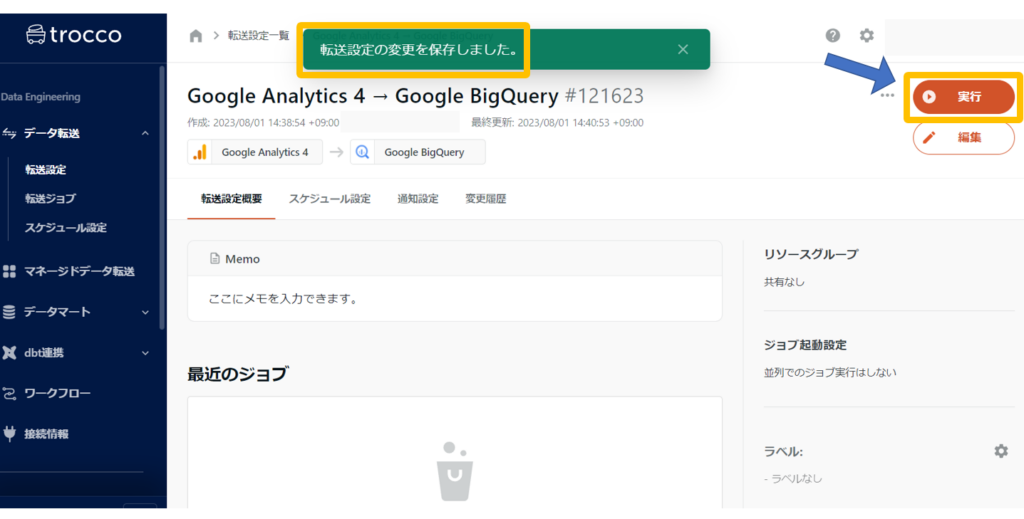Click the Memo text input area
Viewport: 1024px width, 519px height.
[x=454, y=298]
